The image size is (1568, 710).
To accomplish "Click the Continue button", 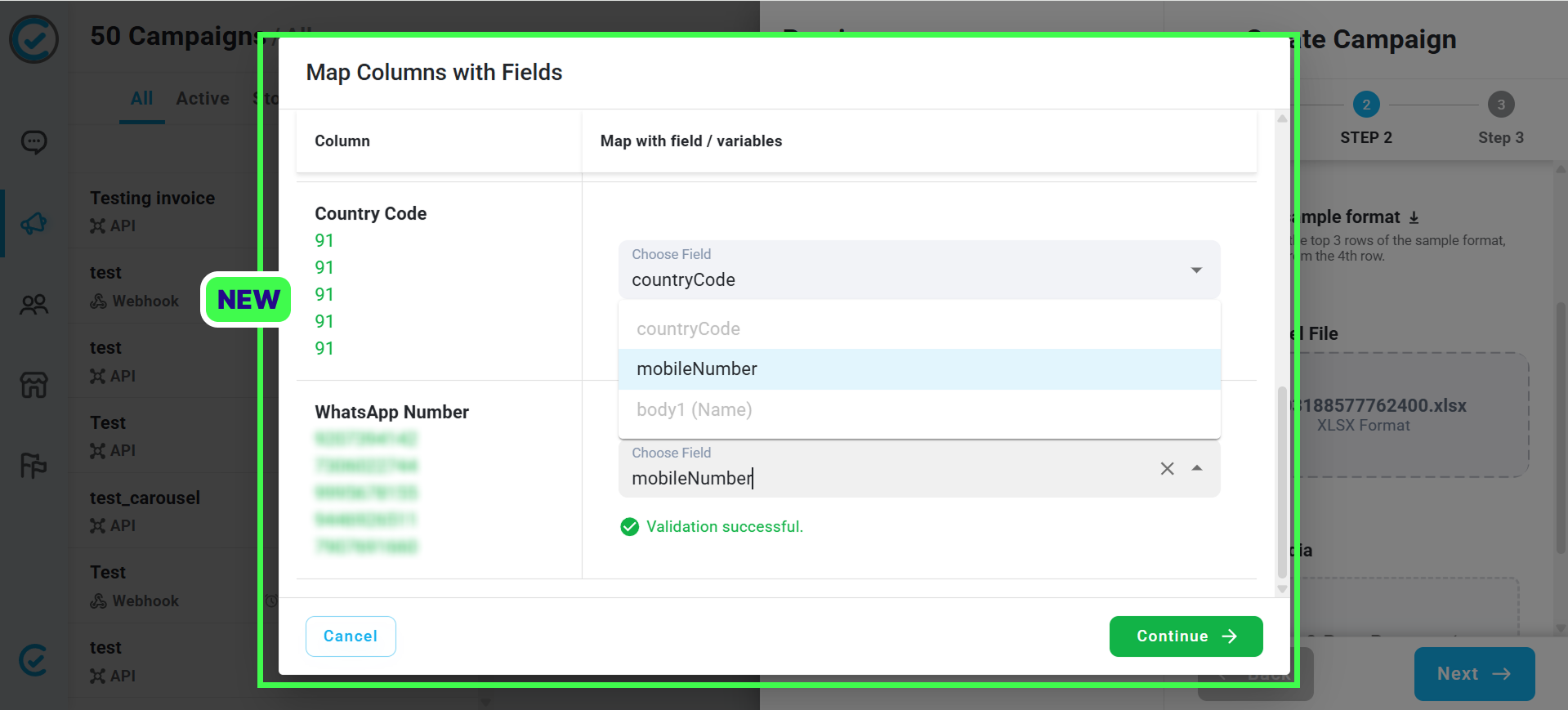I will [1186, 636].
